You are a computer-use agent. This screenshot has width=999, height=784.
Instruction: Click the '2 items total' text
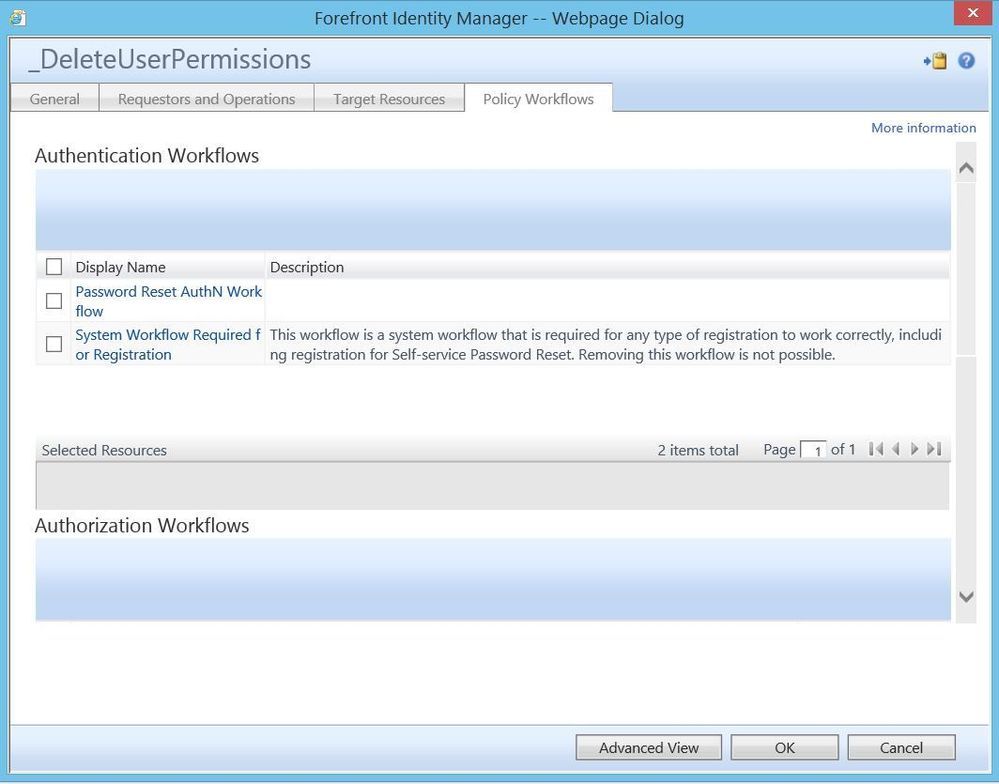[x=698, y=450]
